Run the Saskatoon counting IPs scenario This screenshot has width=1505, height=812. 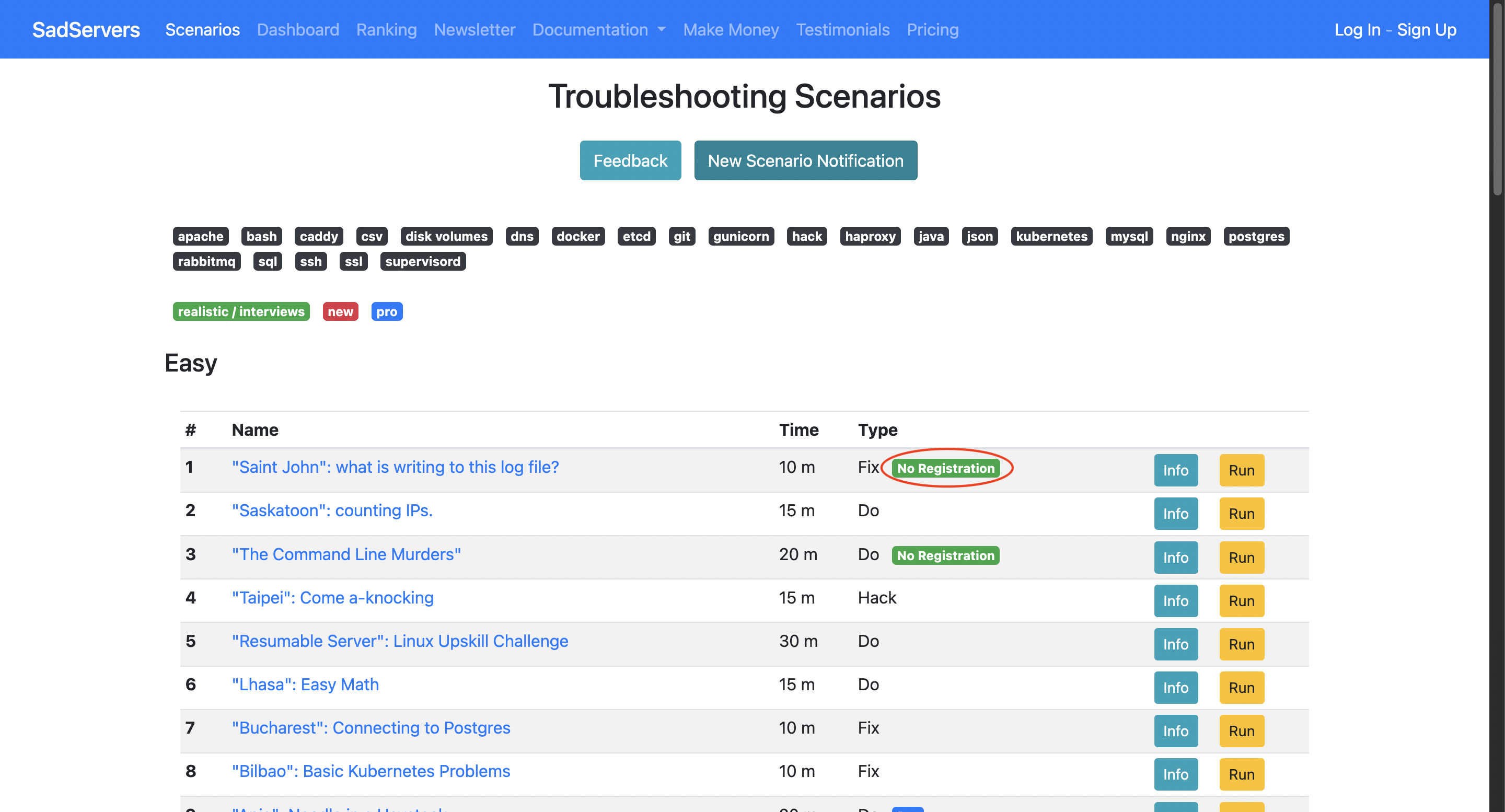(x=1241, y=514)
